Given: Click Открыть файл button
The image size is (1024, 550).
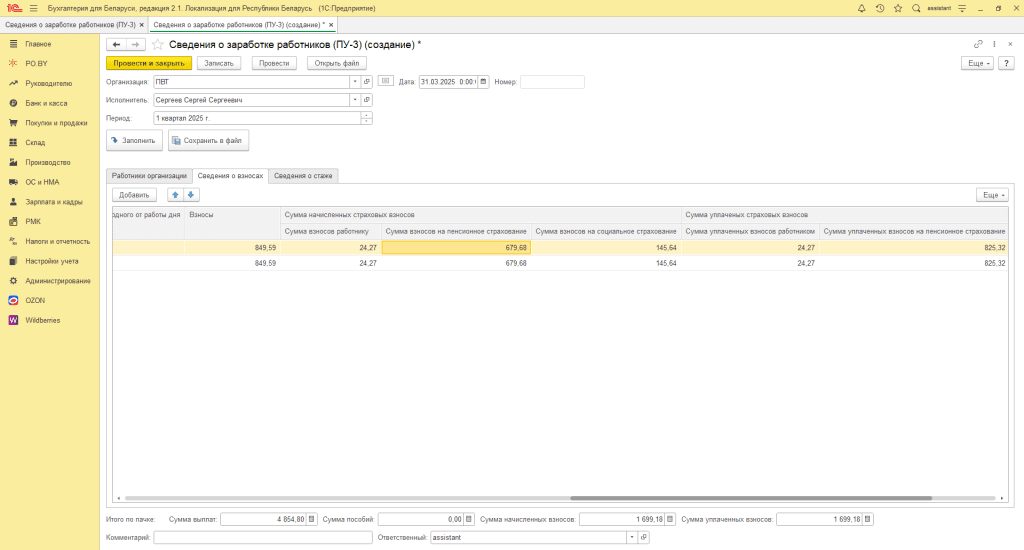Looking at the screenshot, I should [337, 63].
